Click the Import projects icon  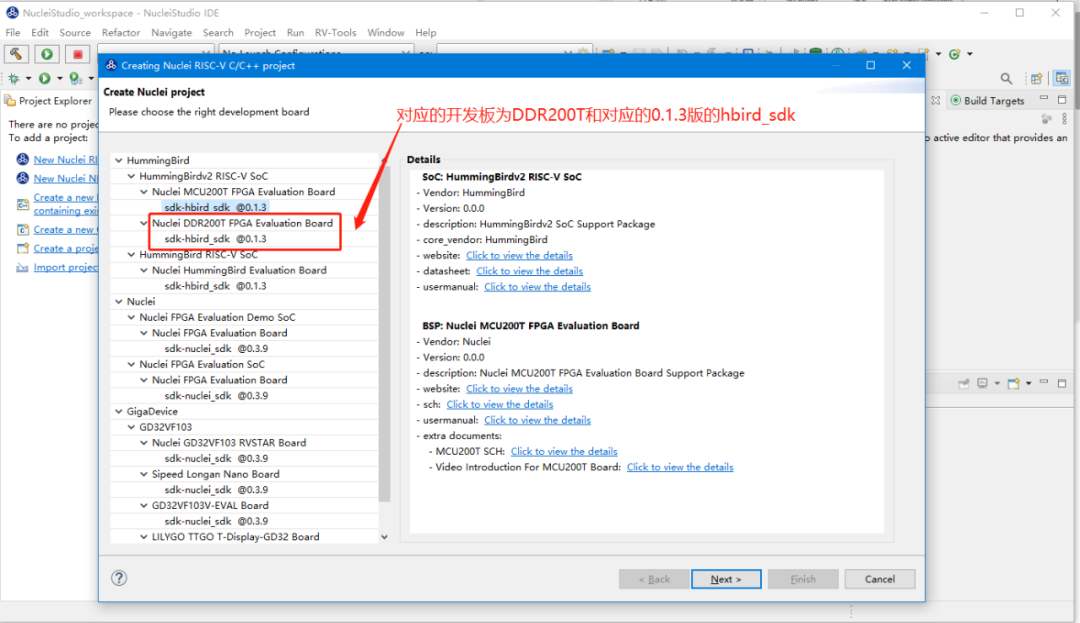point(23,267)
